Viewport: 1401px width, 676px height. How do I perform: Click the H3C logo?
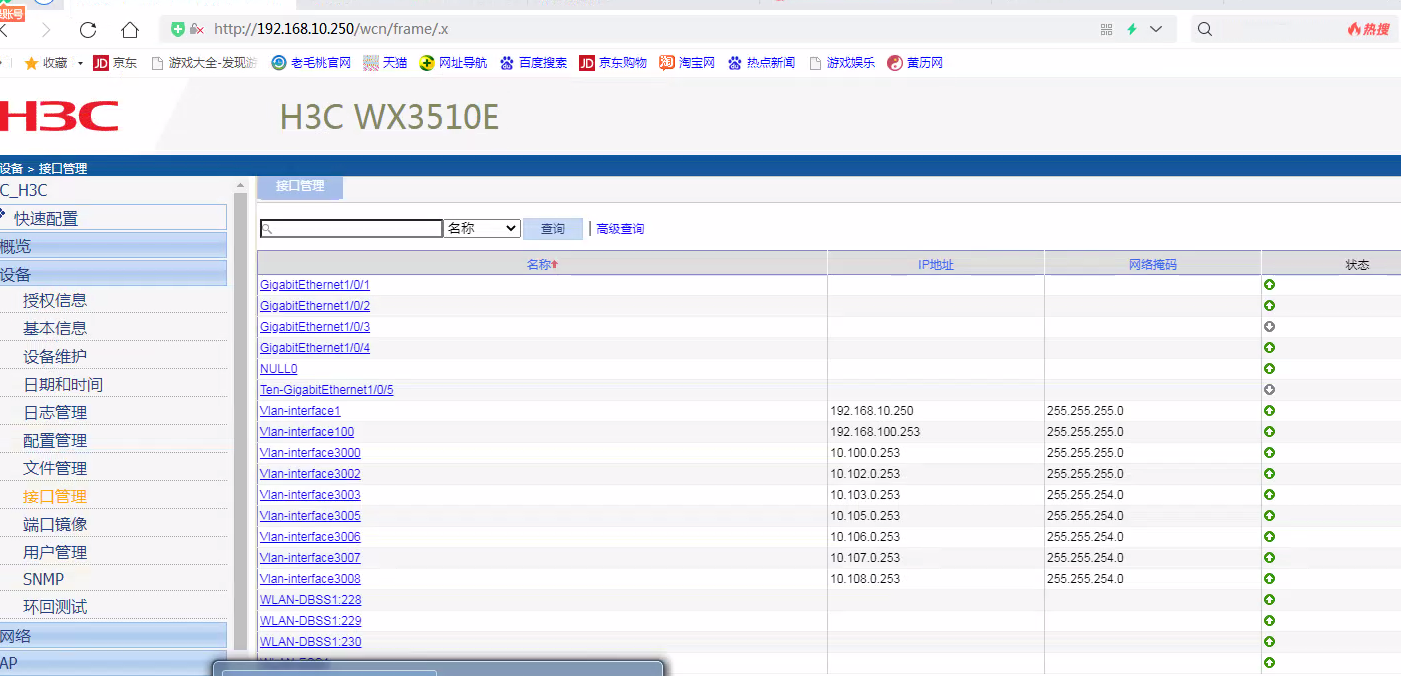(59, 116)
